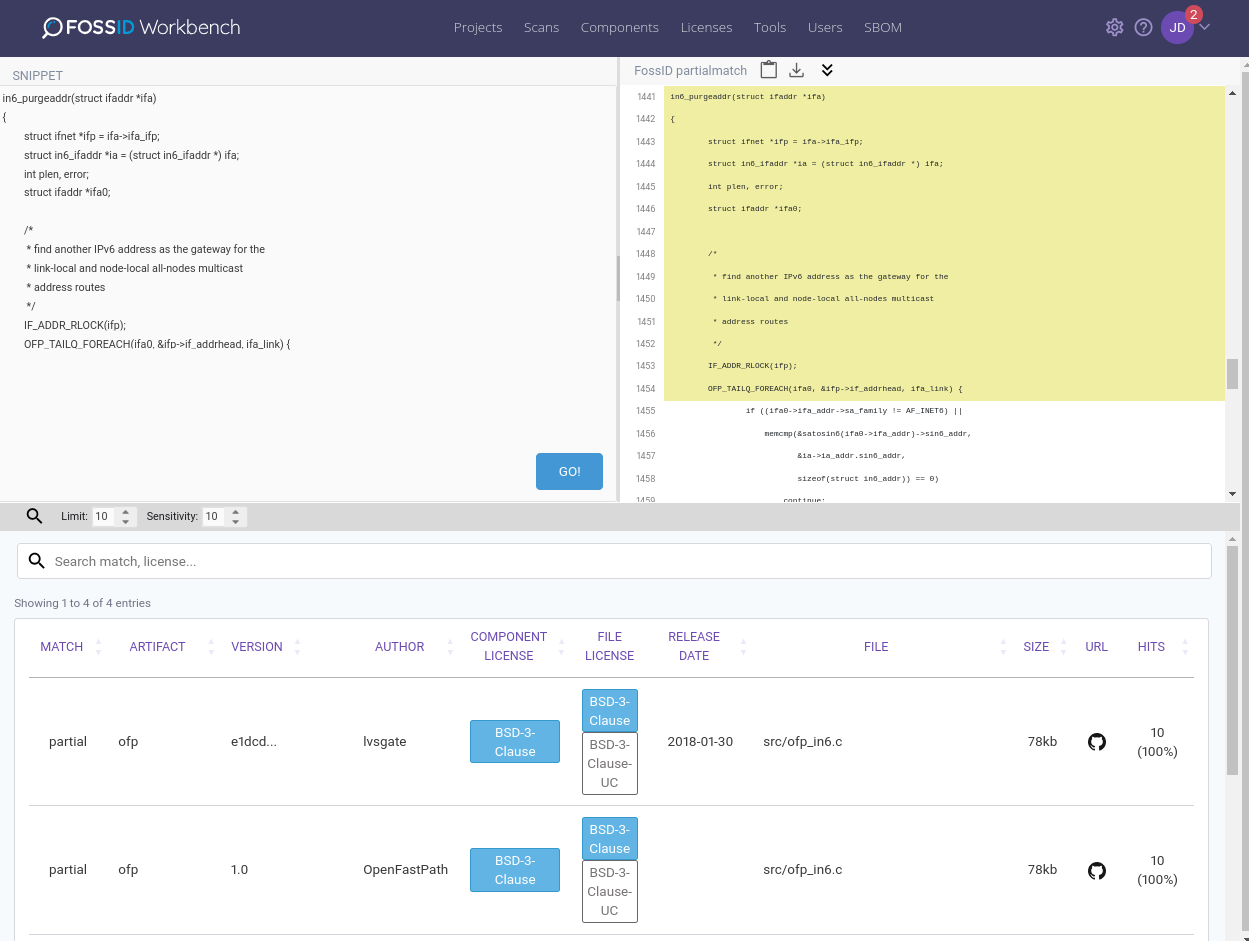Image resolution: width=1249 pixels, height=941 pixels.
Task: Open GitHub URL for OpenFastPath row
Action: [1097, 870]
